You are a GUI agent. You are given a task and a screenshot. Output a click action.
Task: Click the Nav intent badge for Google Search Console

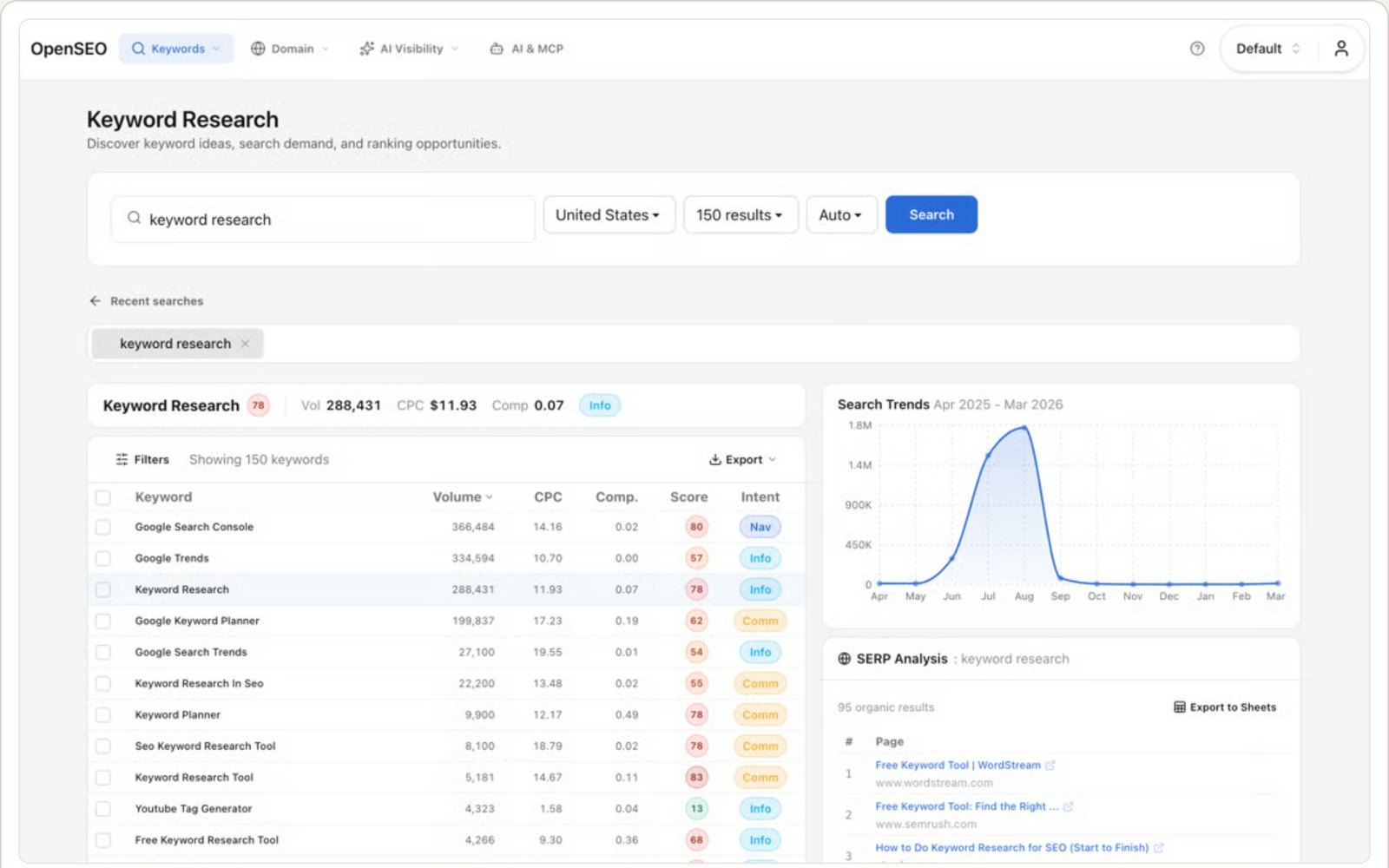[760, 527]
